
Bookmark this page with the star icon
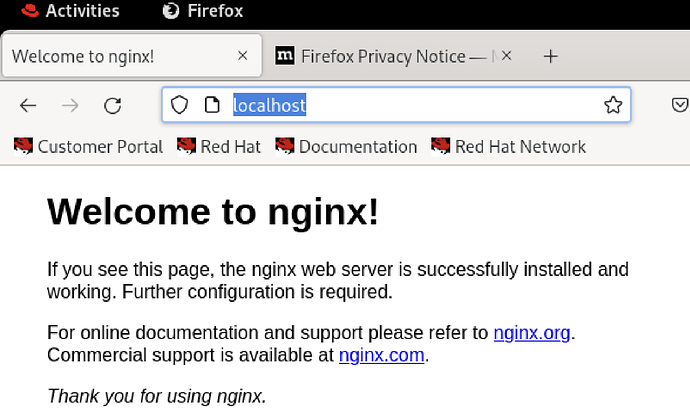click(x=613, y=105)
